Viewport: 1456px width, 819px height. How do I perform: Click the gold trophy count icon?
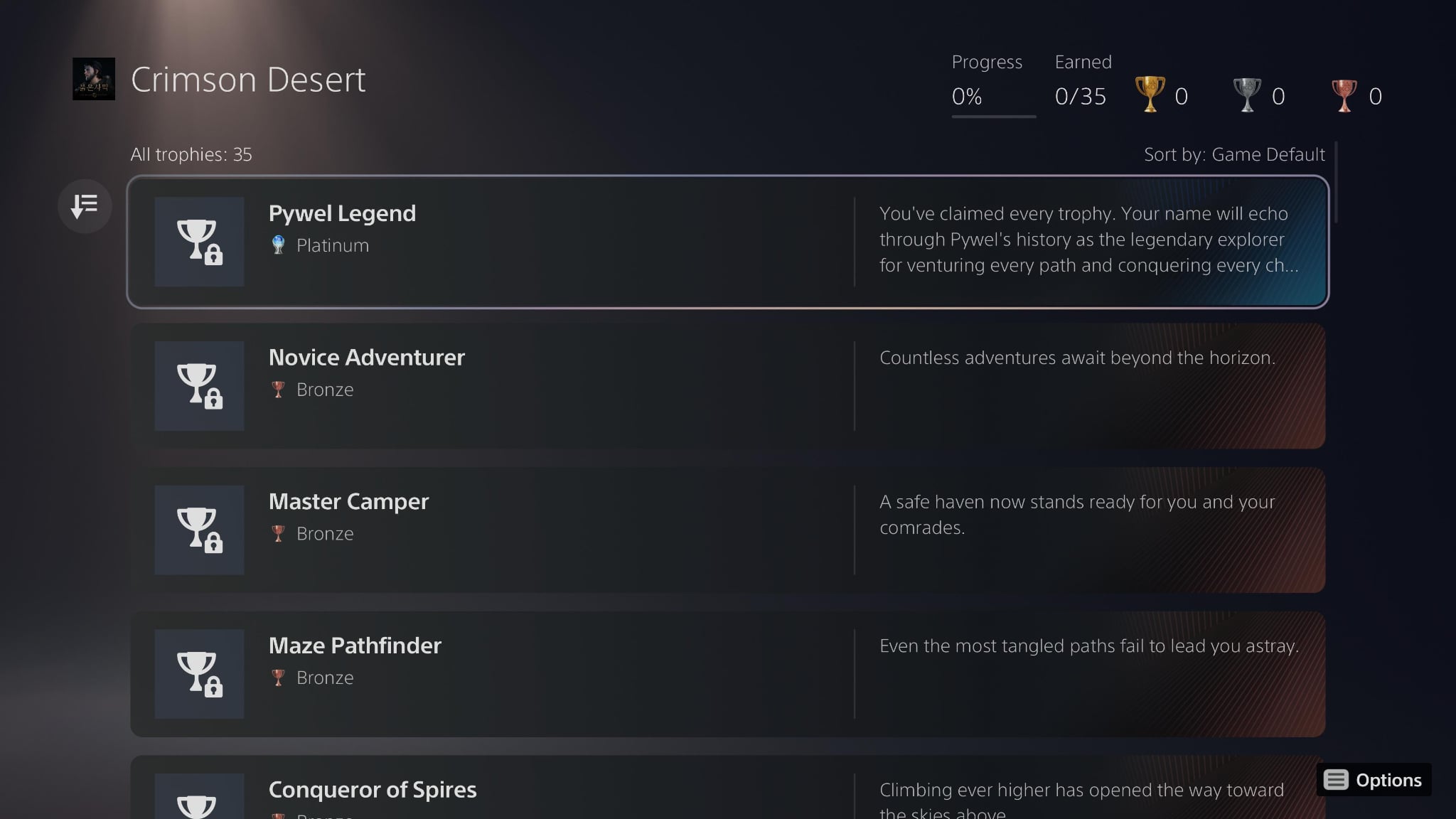point(1150,95)
